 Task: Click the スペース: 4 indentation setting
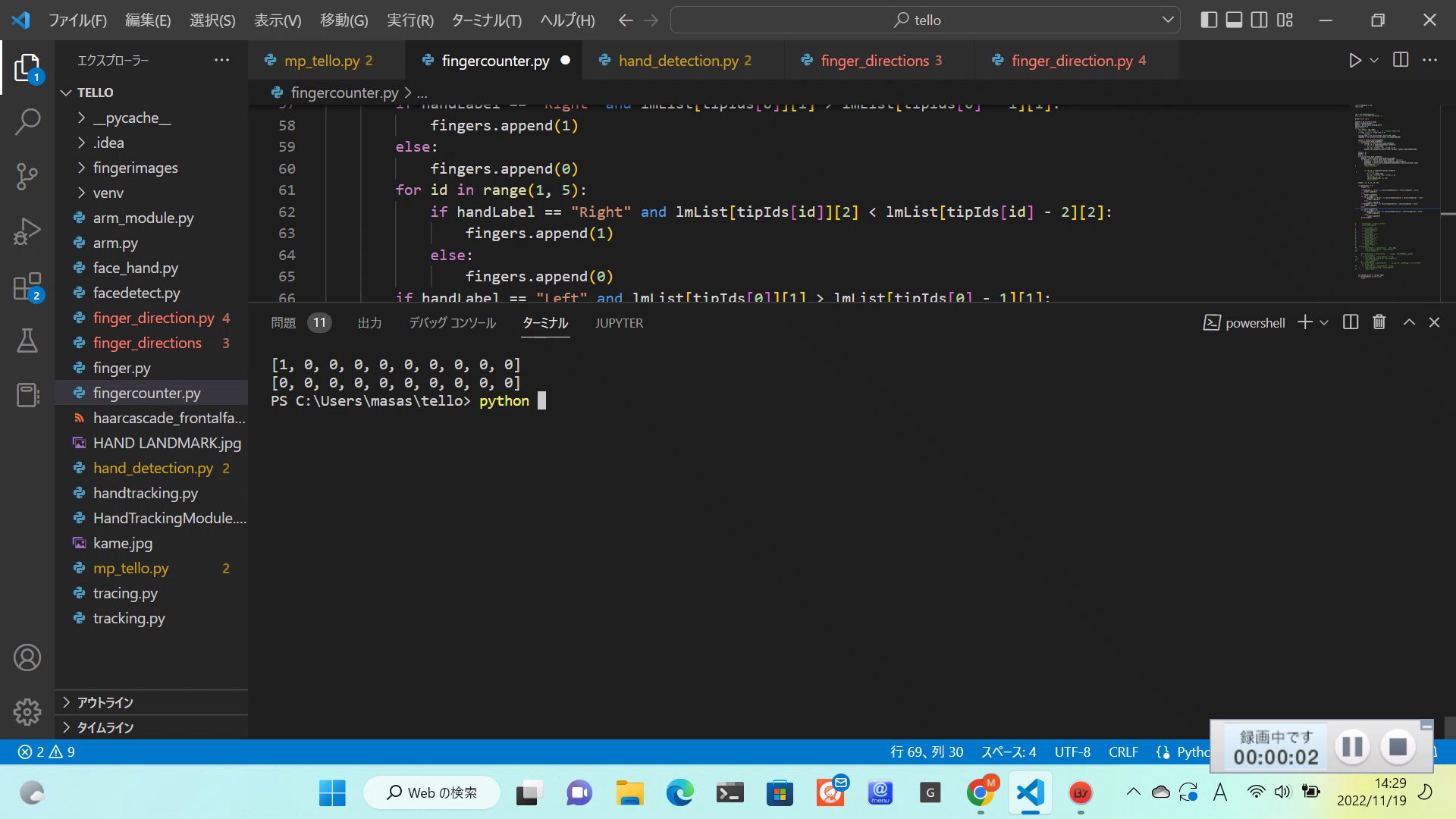[1009, 752]
